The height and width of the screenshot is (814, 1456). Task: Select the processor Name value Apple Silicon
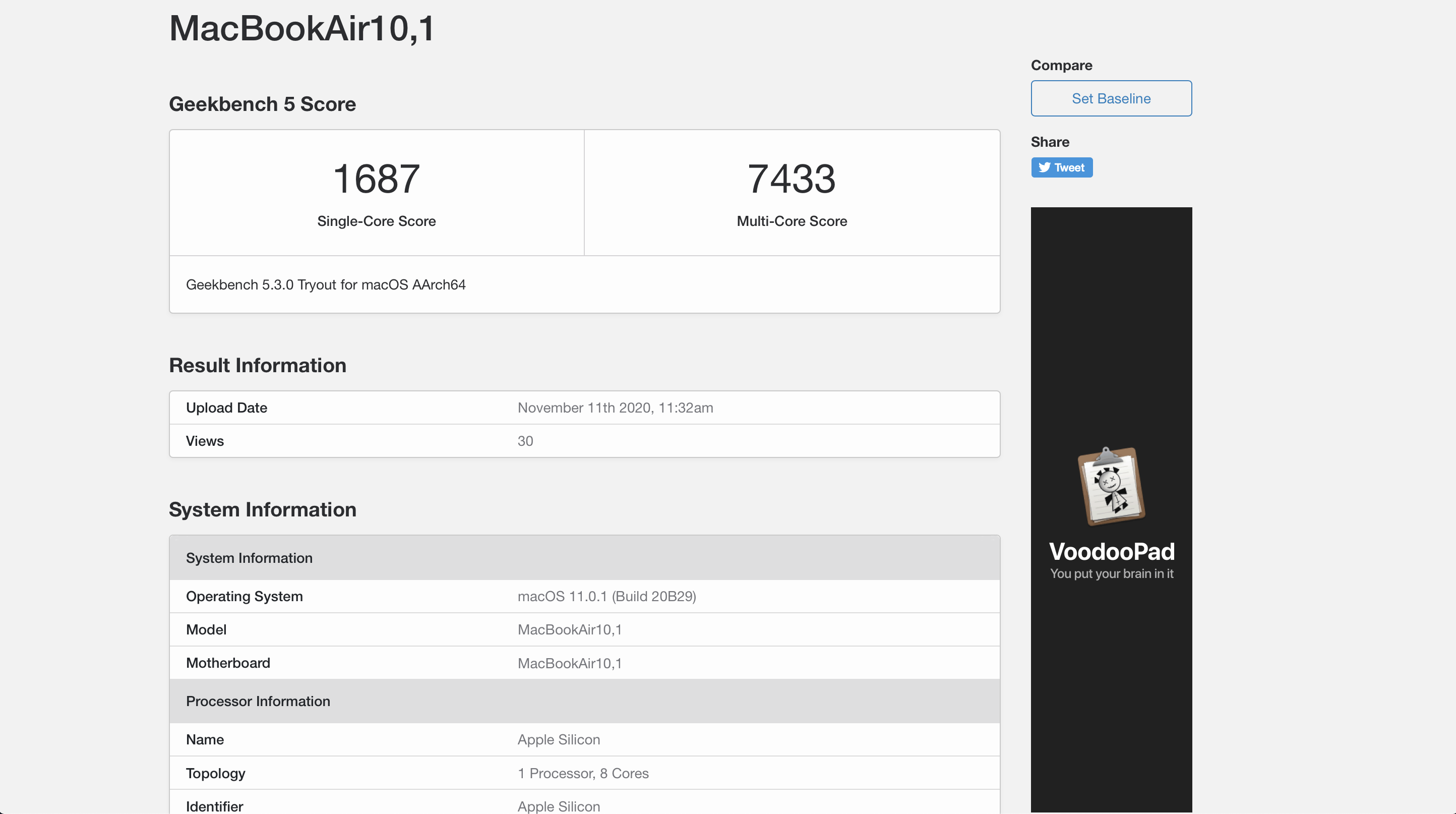[559, 739]
